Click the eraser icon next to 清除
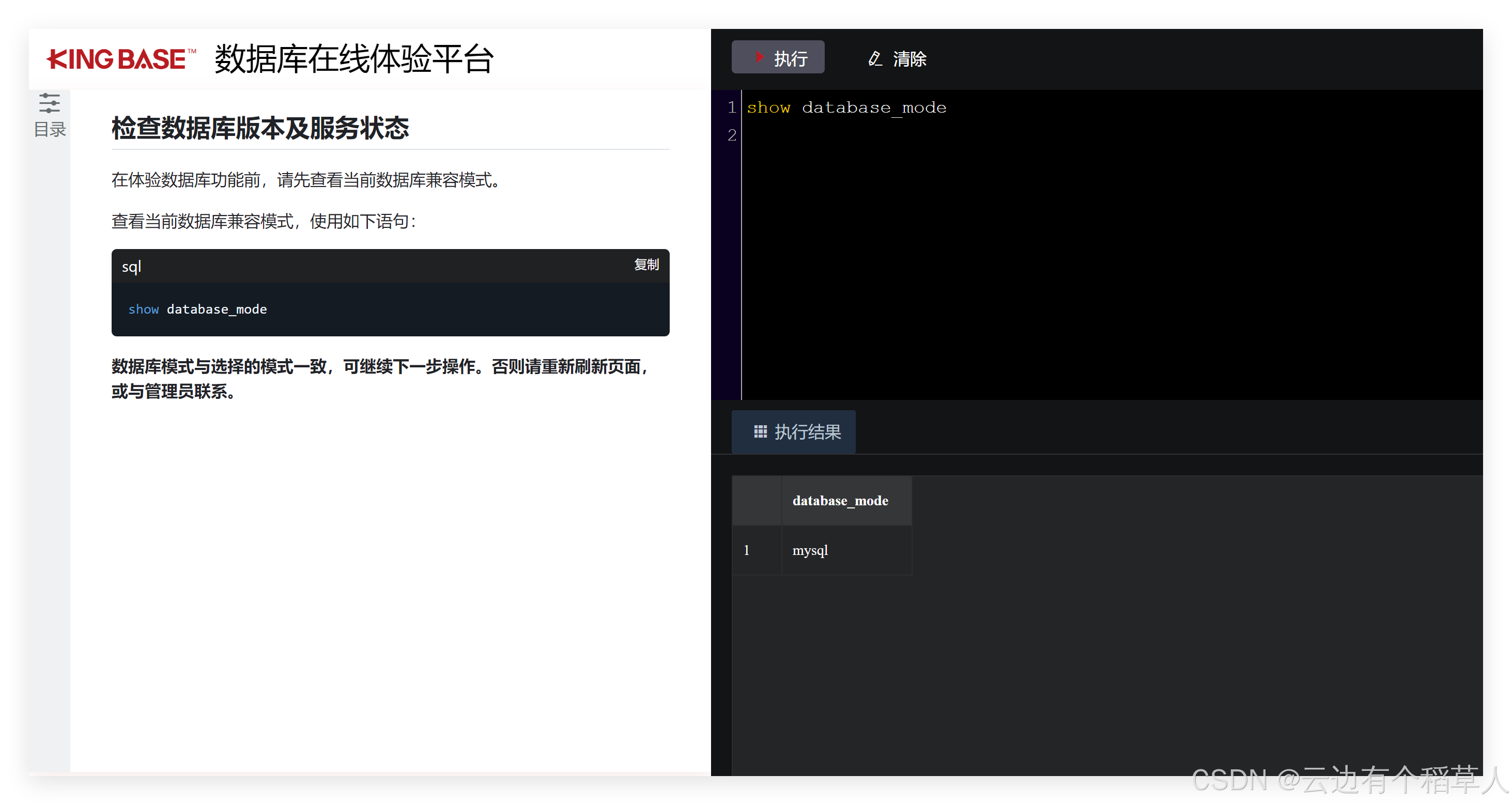The width and height of the screenshot is (1512, 805). (x=874, y=59)
